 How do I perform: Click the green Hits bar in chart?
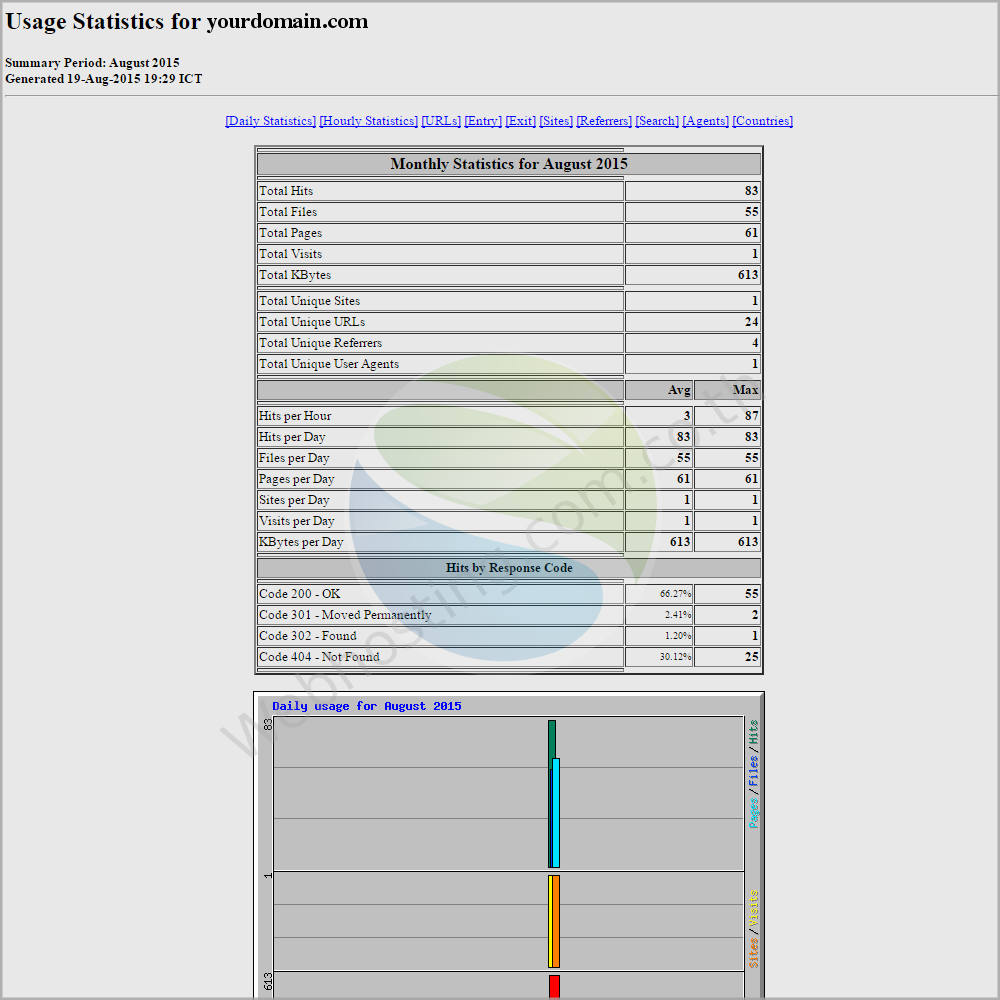(x=552, y=739)
